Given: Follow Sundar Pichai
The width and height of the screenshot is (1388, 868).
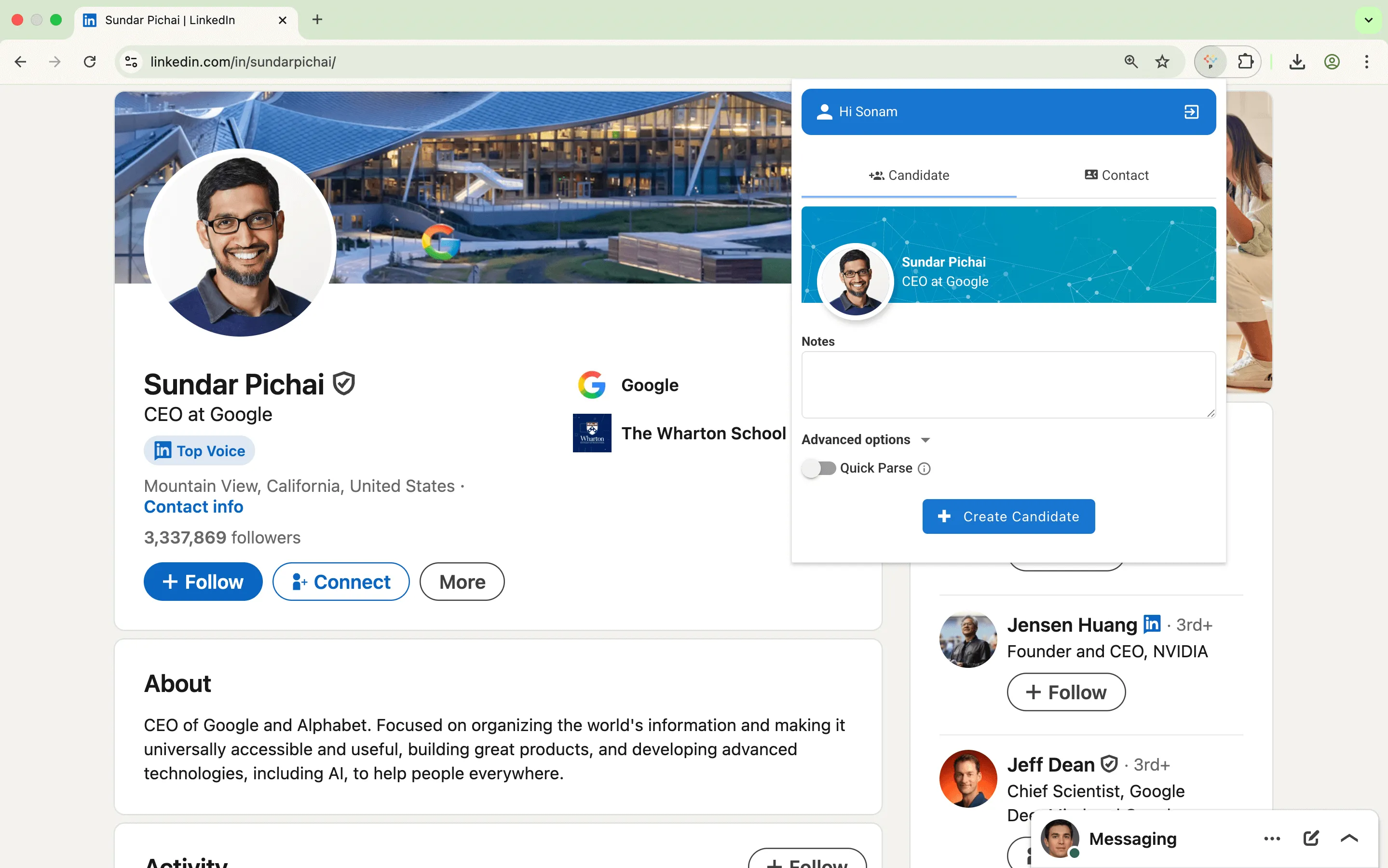Looking at the screenshot, I should 203,582.
